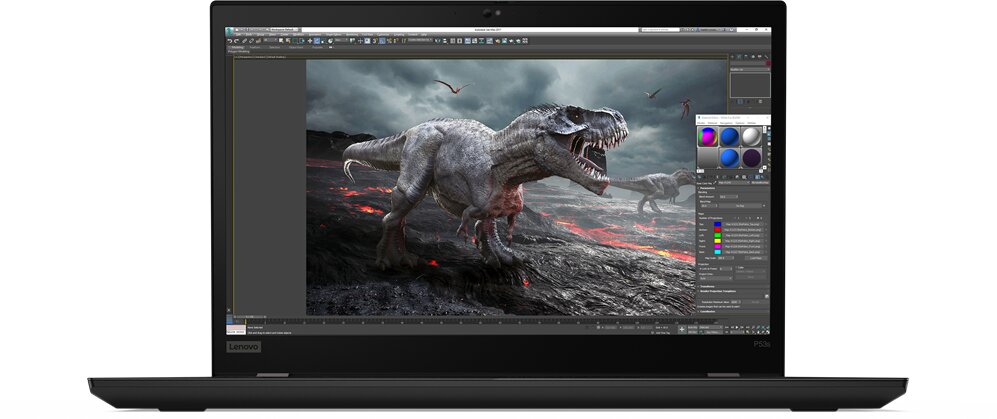Viewport: 997px width, 419px height.
Task: Expand the Coordinates rollout
Action: [708, 312]
